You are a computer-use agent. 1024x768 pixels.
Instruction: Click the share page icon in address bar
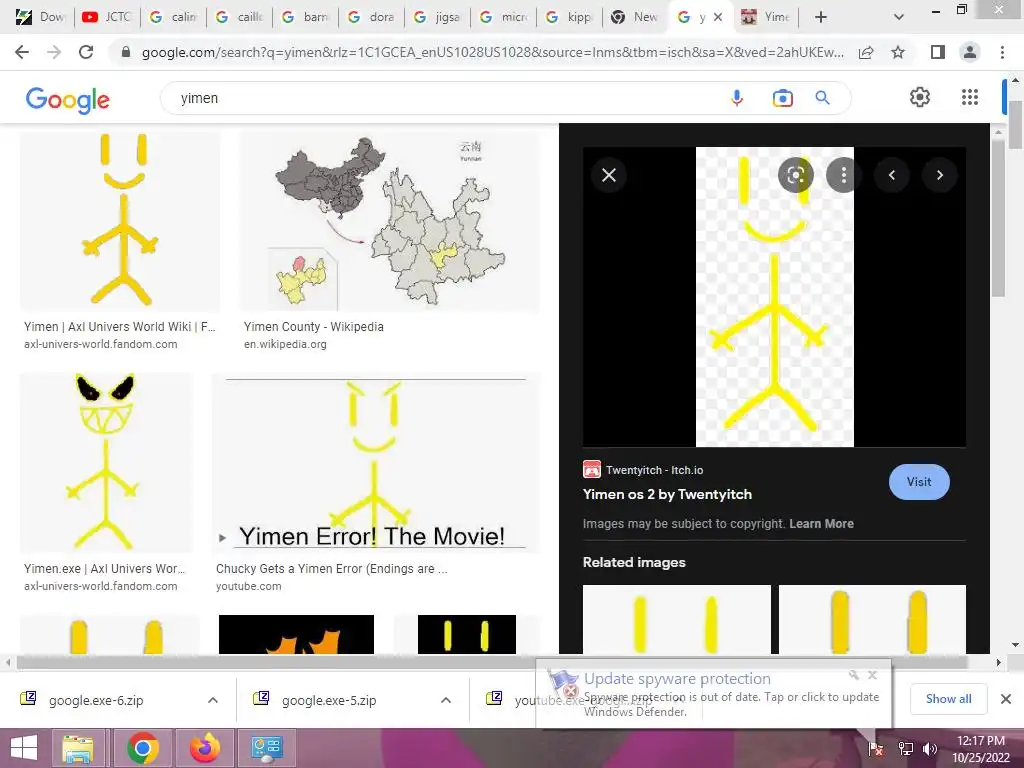pos(866,52)
